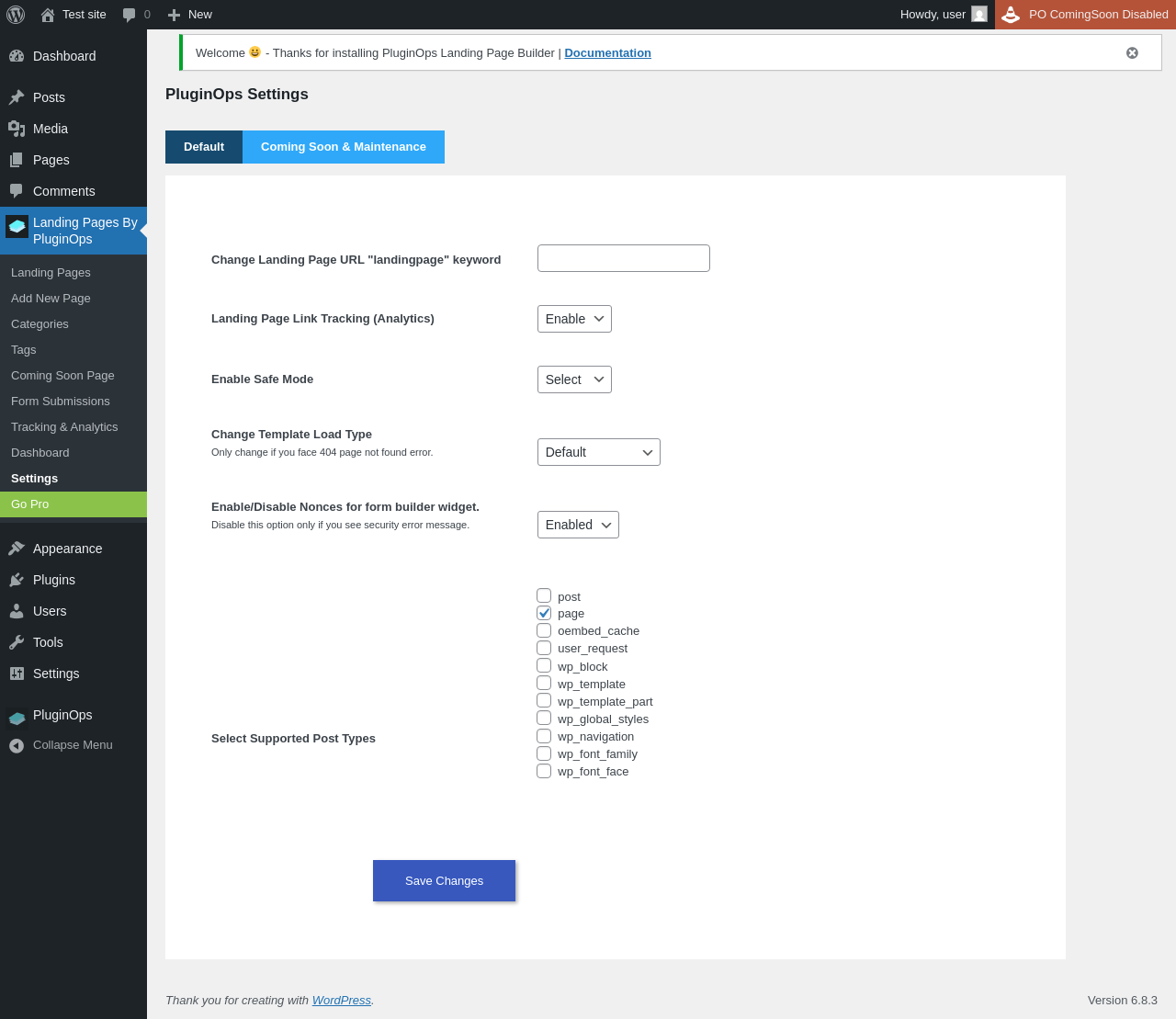Click the Landing Pages By PluginOps icon
This screenshot has width=1176, height=1019.
[17, 226]
